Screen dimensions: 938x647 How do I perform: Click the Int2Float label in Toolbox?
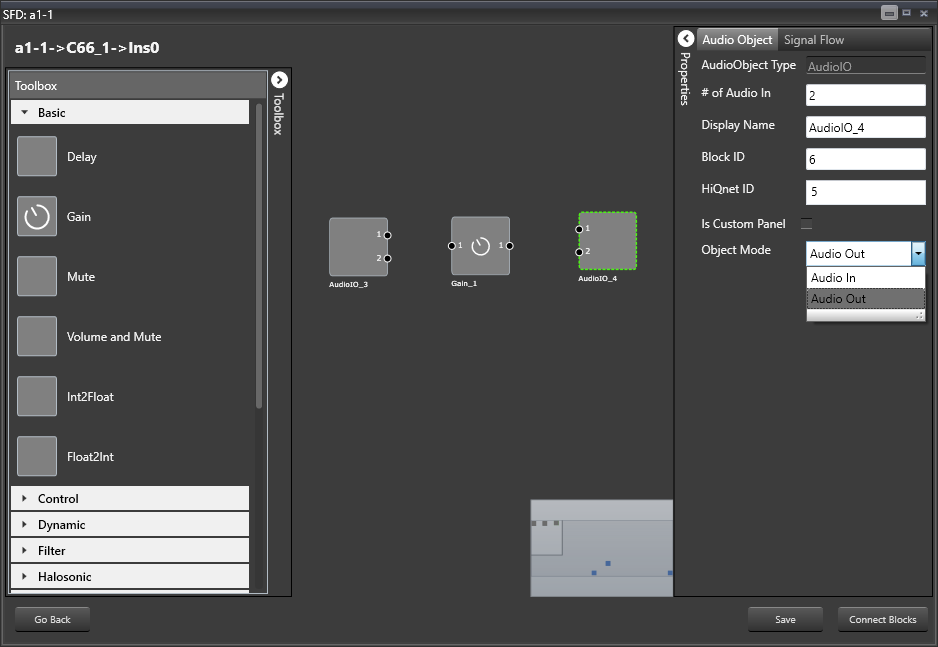[x=90, y=396]
